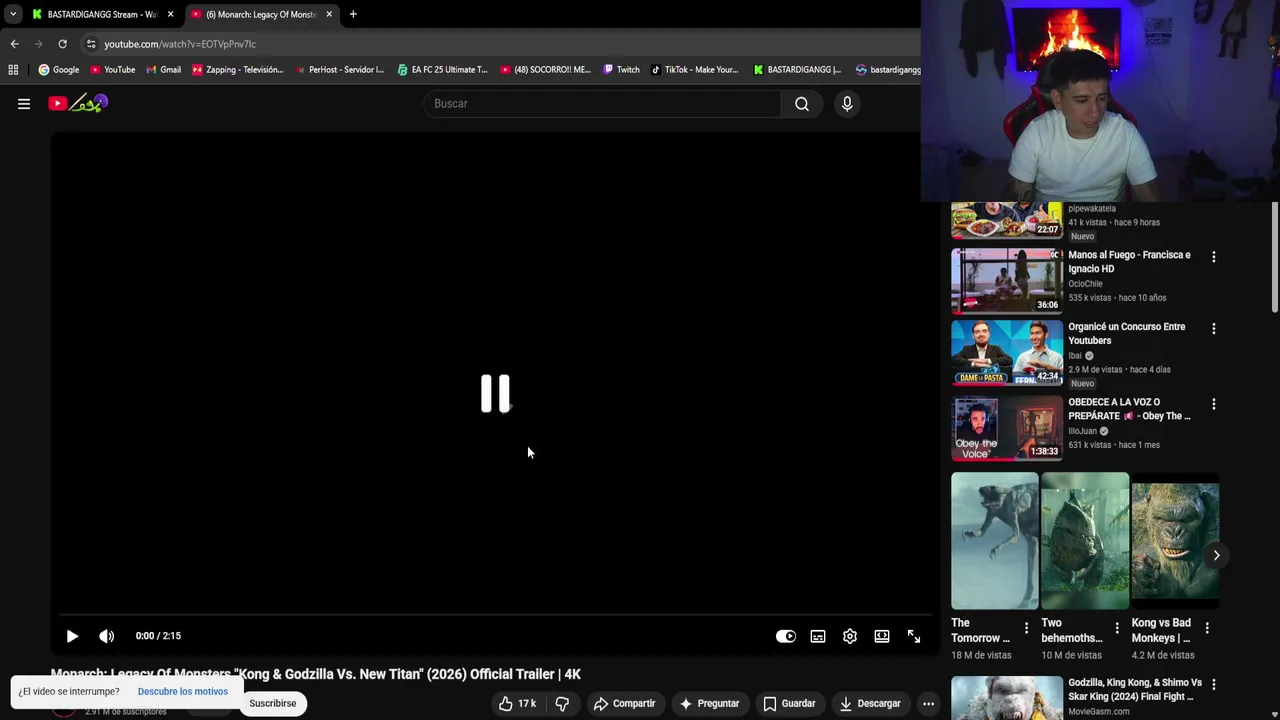1280x720 pixels.
Task: Open the browser tab search dropdown
Action: [x=12, y=14]
